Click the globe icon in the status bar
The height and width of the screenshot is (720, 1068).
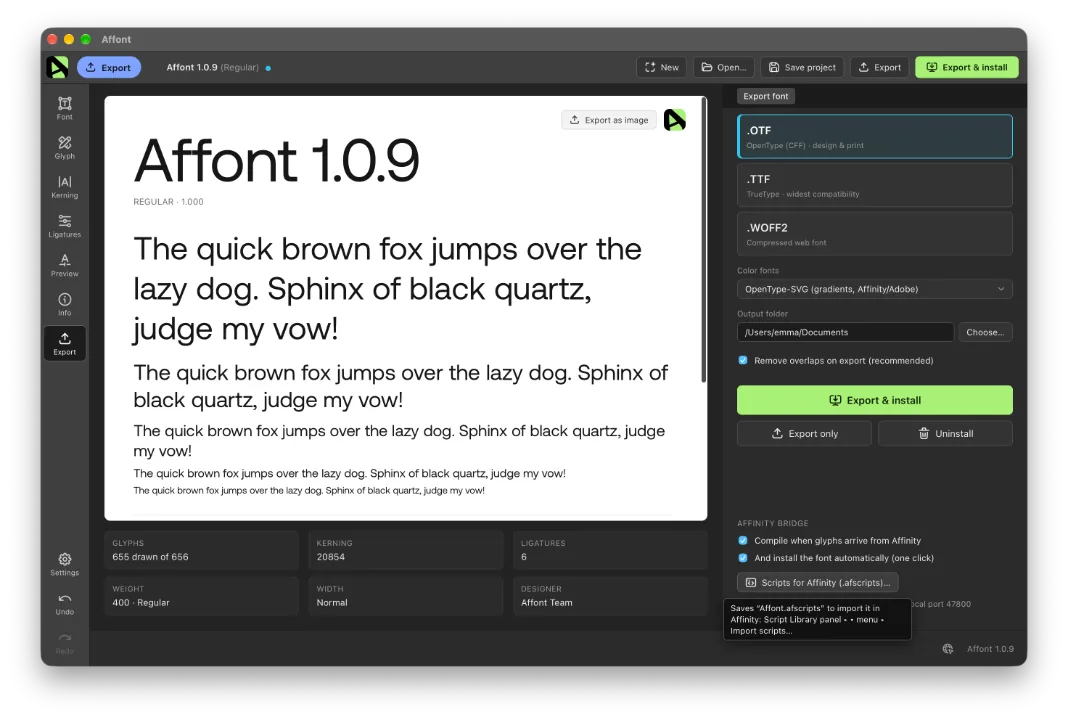click(x=947, y=648)
